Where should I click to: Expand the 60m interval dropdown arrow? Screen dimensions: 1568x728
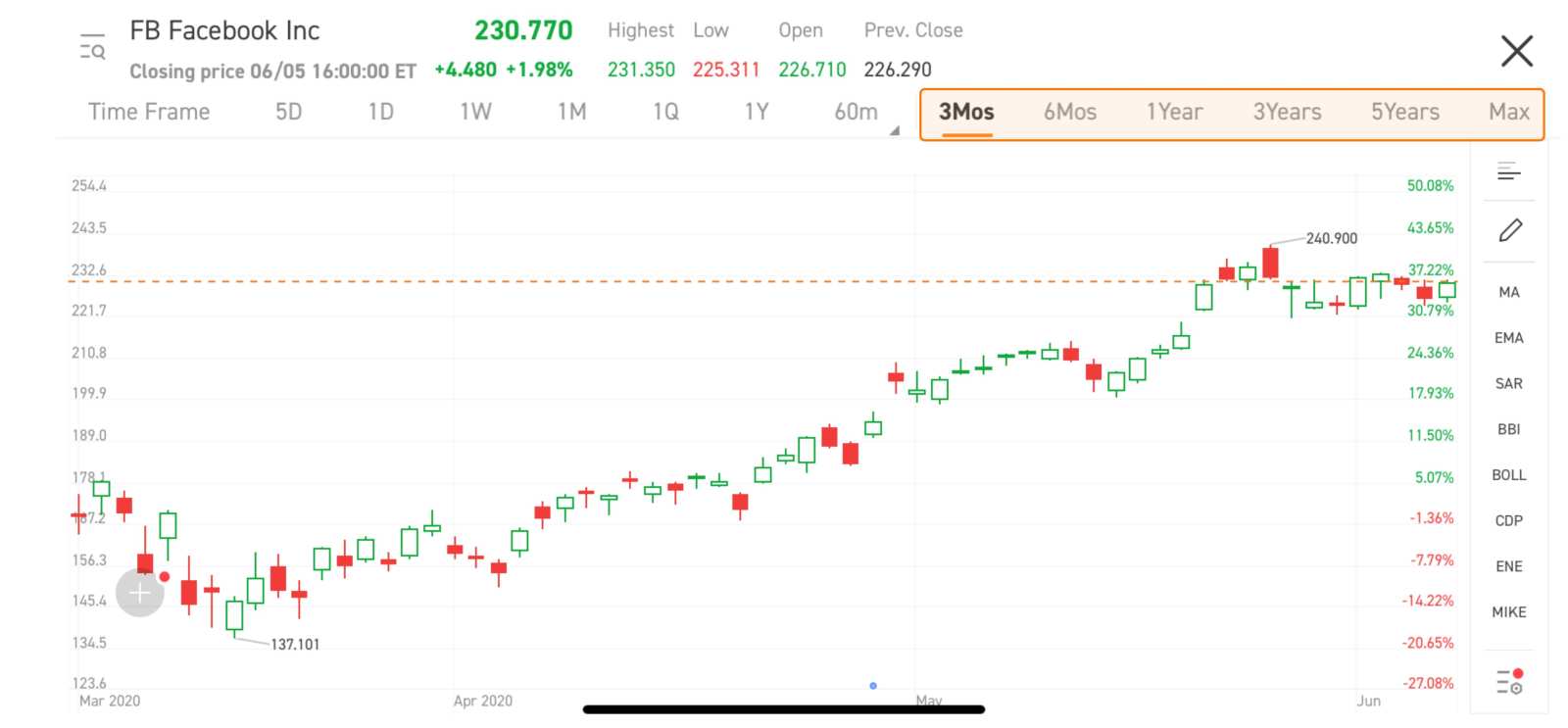coord(894,130)
